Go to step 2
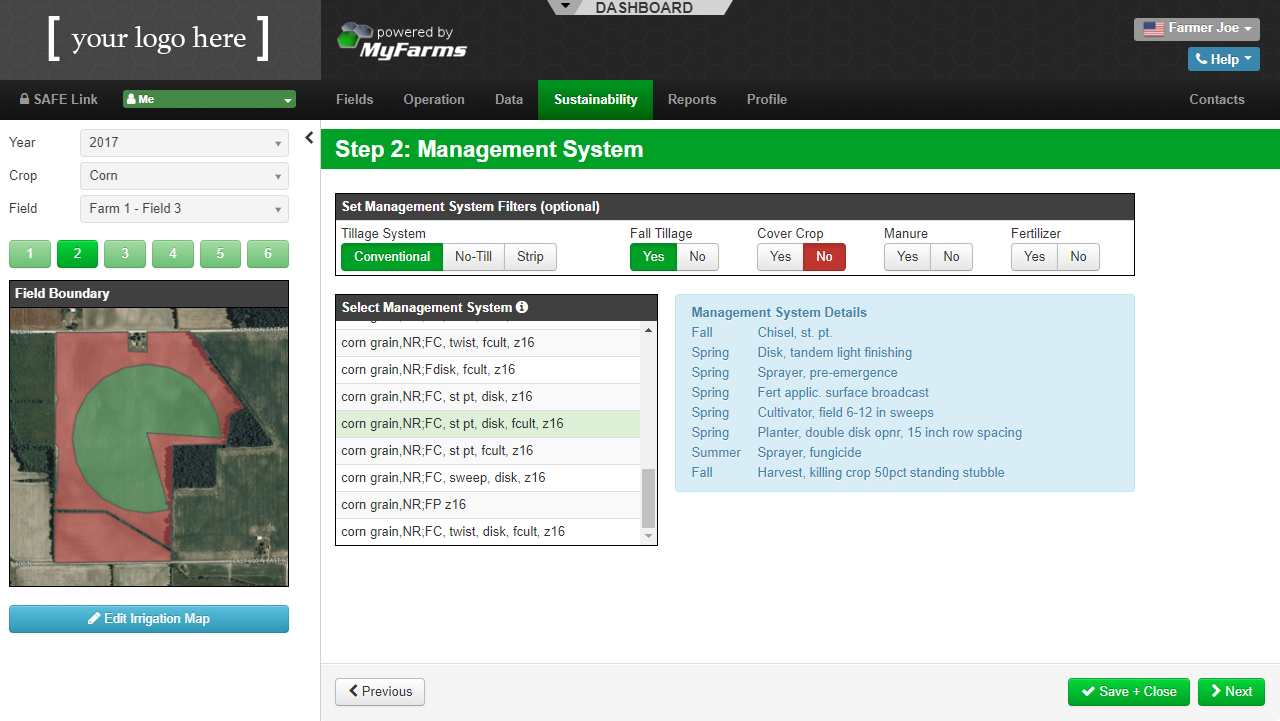 pos(78,254)
